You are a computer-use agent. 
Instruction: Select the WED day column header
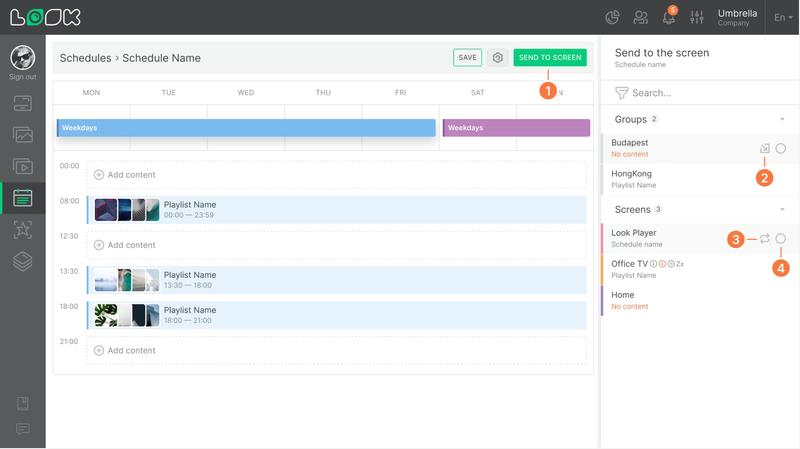point(246,92)
